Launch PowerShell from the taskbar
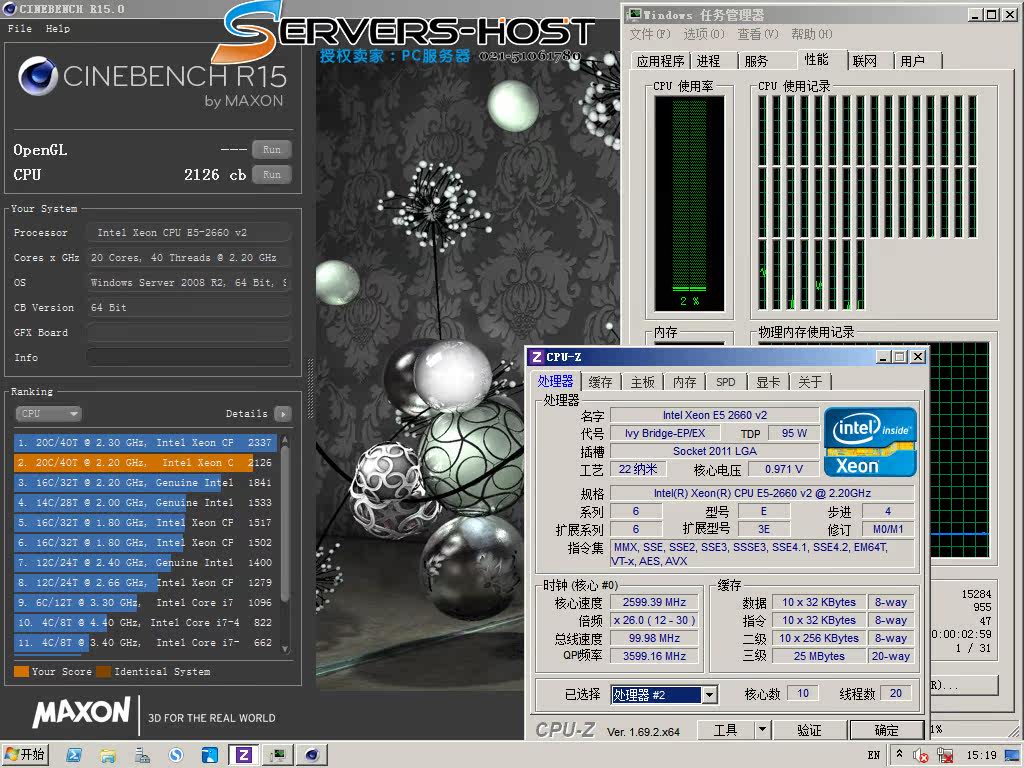Viewport: 1024px width, 768px height. (x=74, y=756)
